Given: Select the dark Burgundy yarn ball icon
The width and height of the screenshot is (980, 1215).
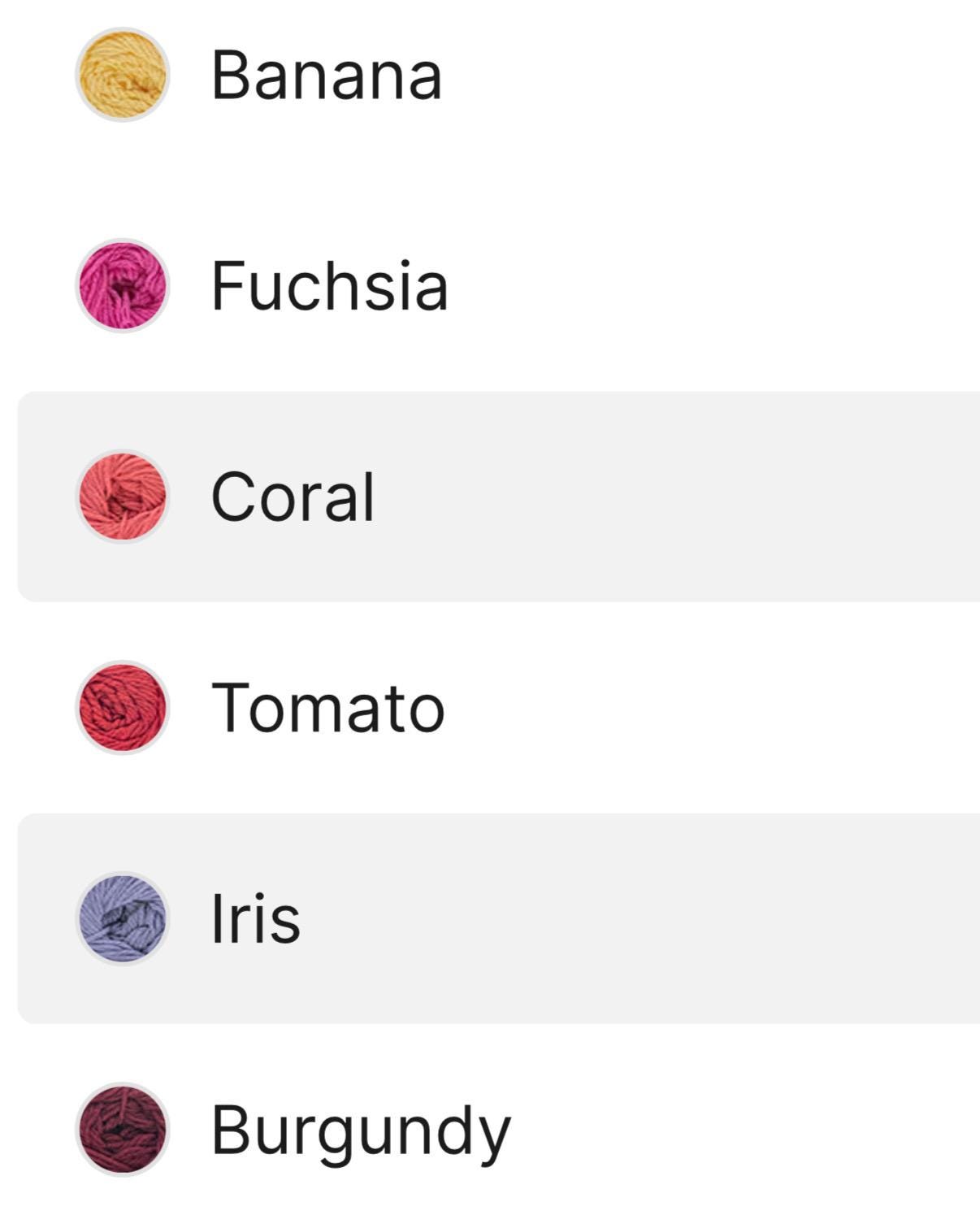Looking at the screenshot, I should tap(122, 1129).
